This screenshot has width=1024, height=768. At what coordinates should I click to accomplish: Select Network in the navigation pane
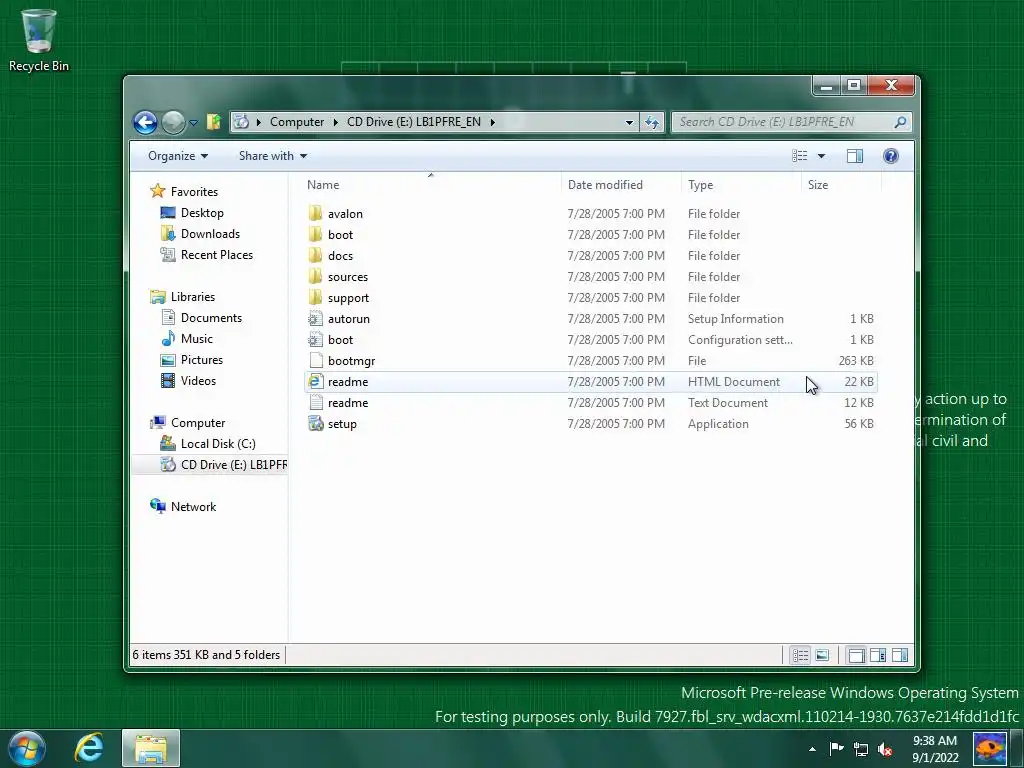click(x=193, y=506)
